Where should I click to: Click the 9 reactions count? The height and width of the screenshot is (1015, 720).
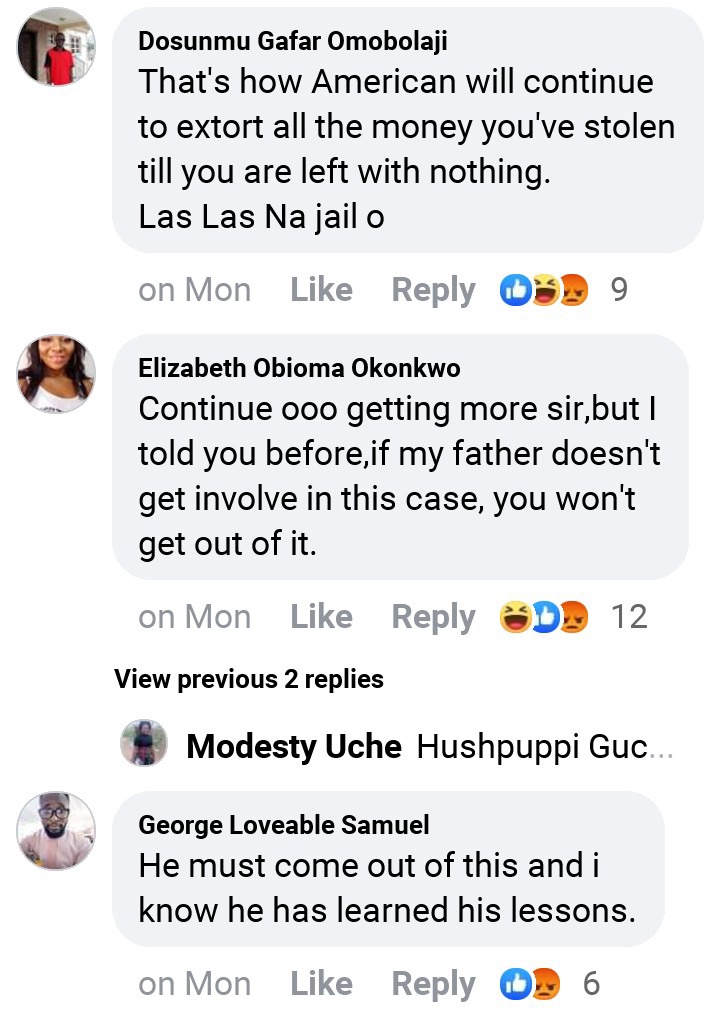(x=619, y=289)
